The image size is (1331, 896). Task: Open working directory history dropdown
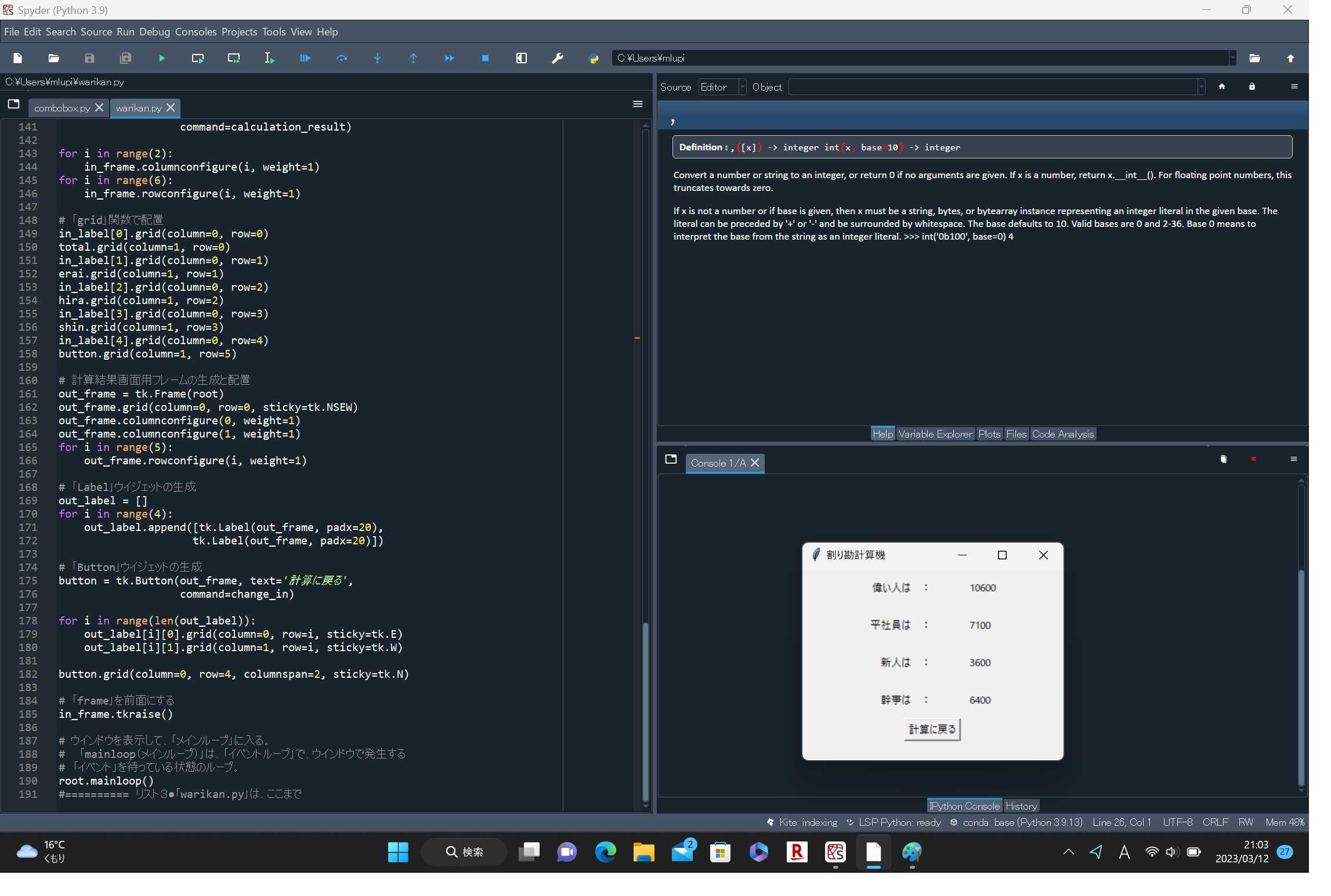coord(1232,58)
